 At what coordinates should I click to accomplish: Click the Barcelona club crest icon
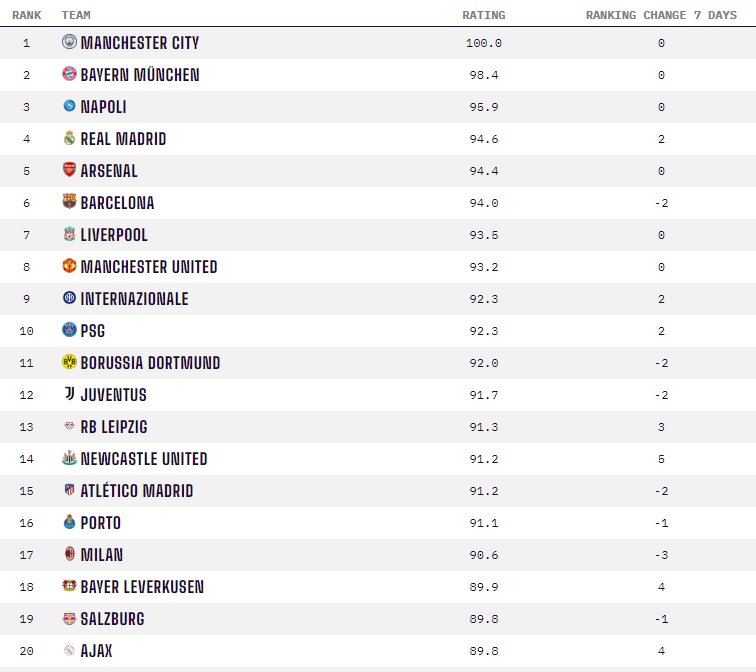(x=69, y=203)
